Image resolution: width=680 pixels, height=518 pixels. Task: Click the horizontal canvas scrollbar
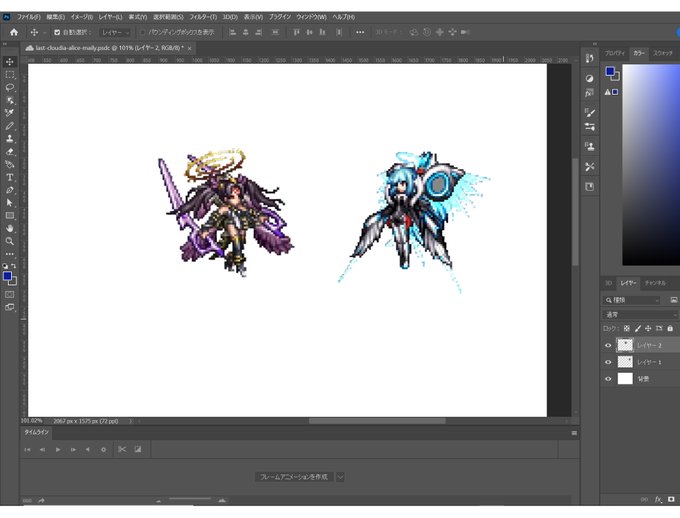click(377, 421)
